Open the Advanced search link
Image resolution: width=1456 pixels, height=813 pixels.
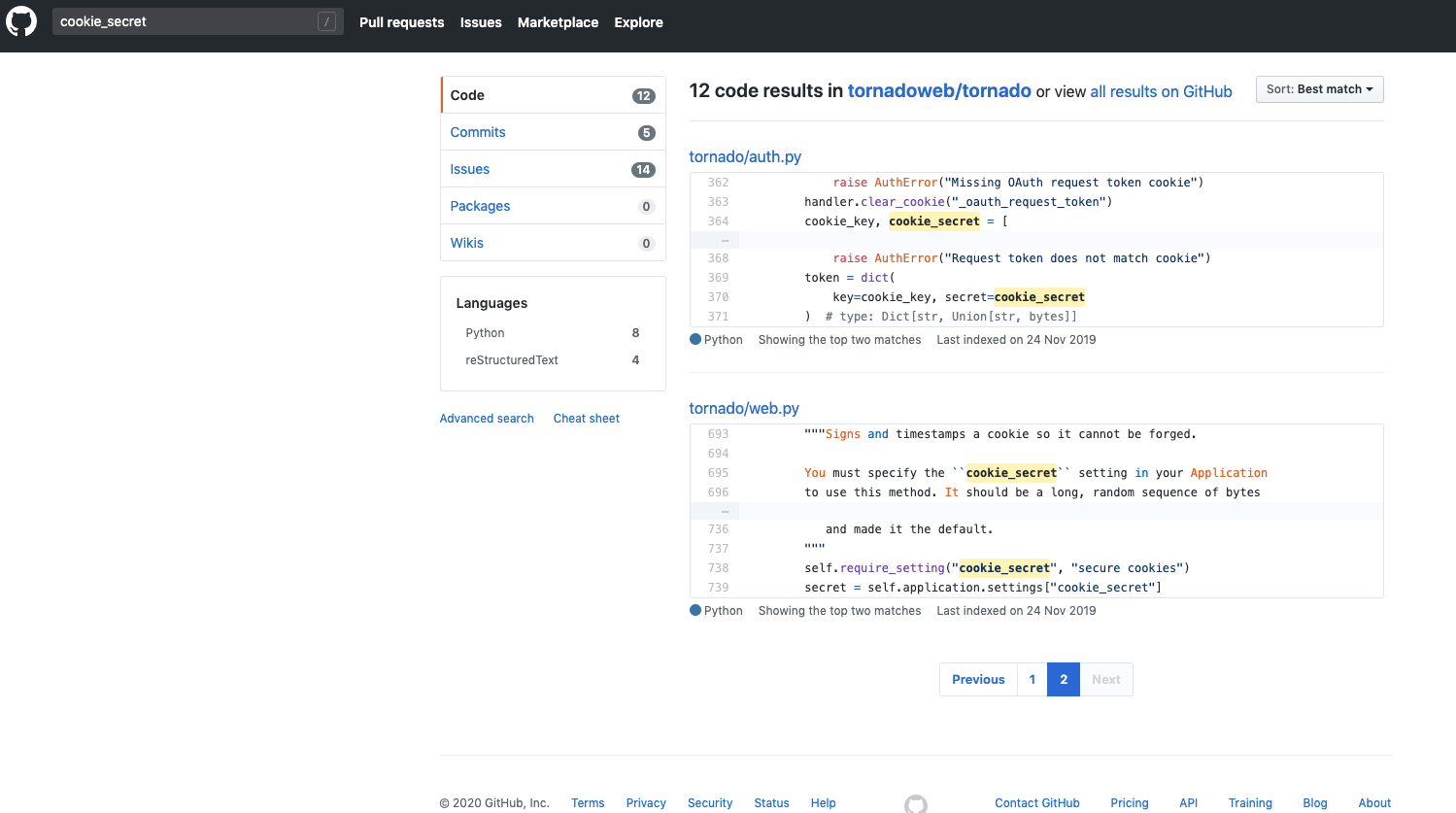pos(487,419)
